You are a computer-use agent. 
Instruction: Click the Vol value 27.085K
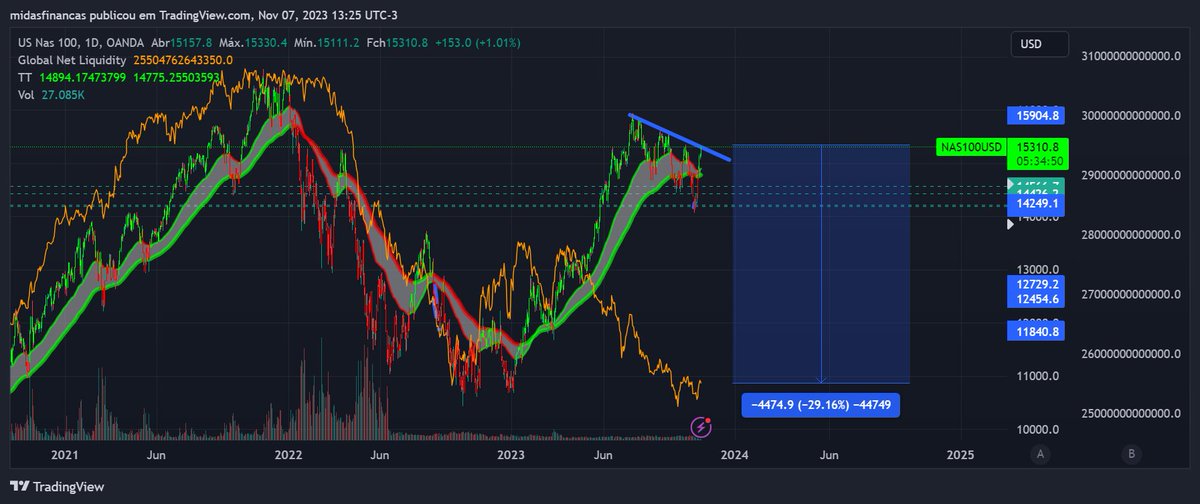pos(62,94)
